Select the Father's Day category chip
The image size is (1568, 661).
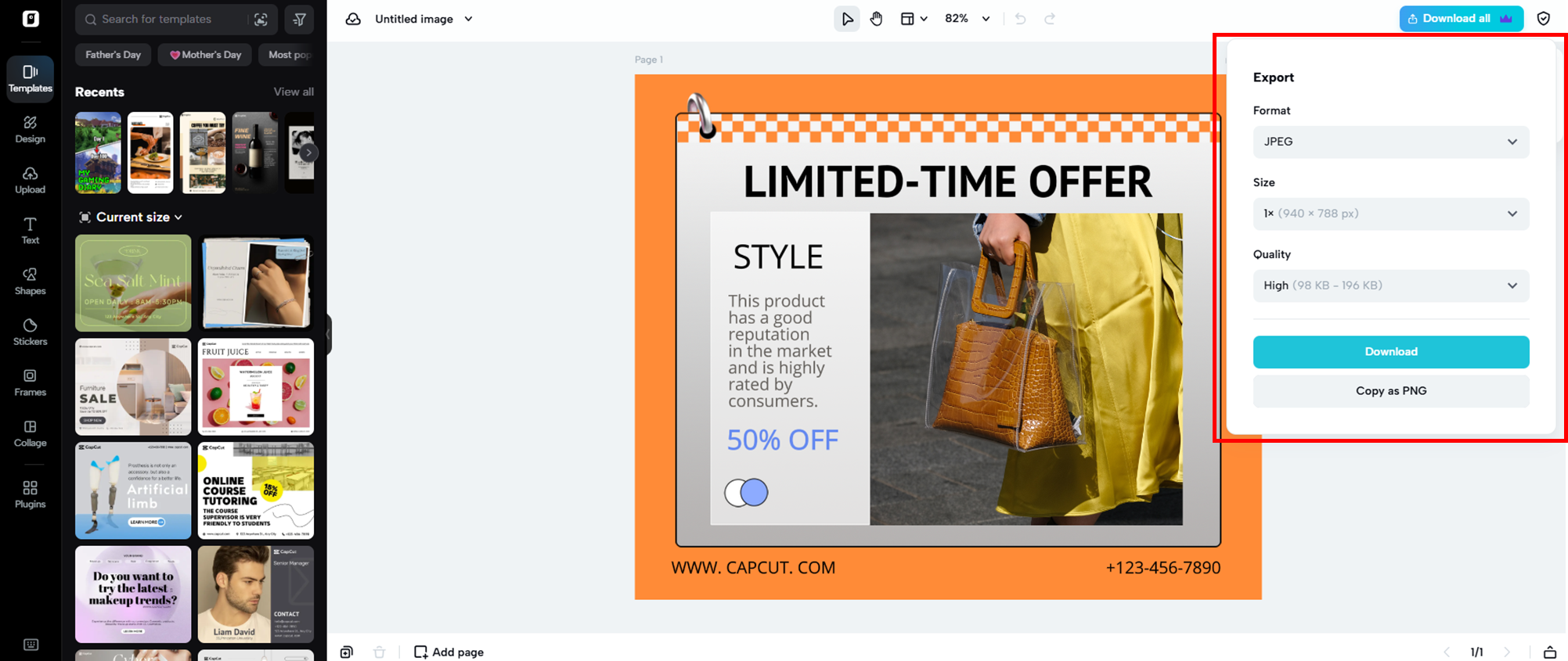114,55
